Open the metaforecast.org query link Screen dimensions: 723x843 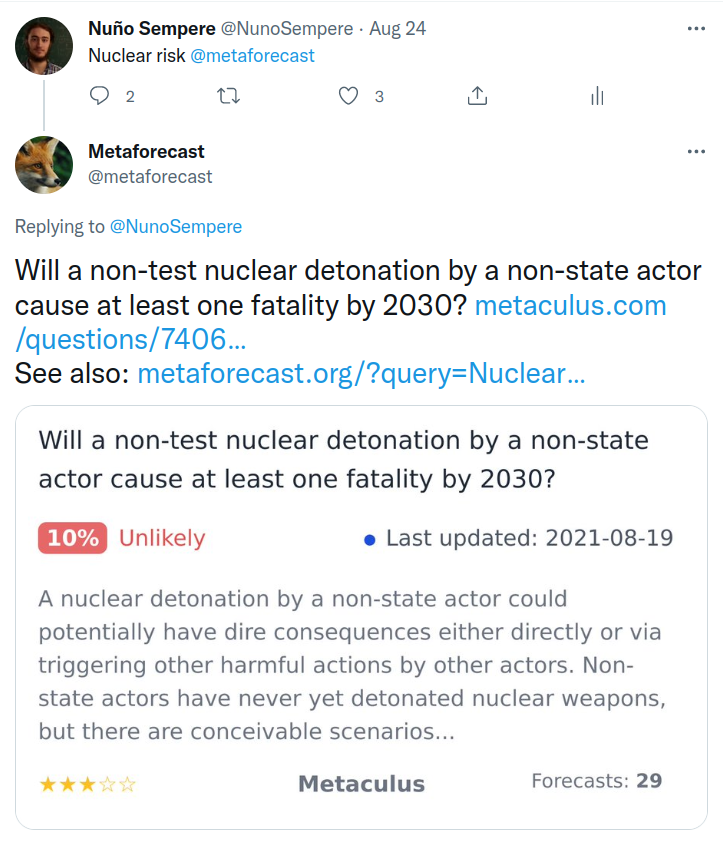[x=360, y=375]
